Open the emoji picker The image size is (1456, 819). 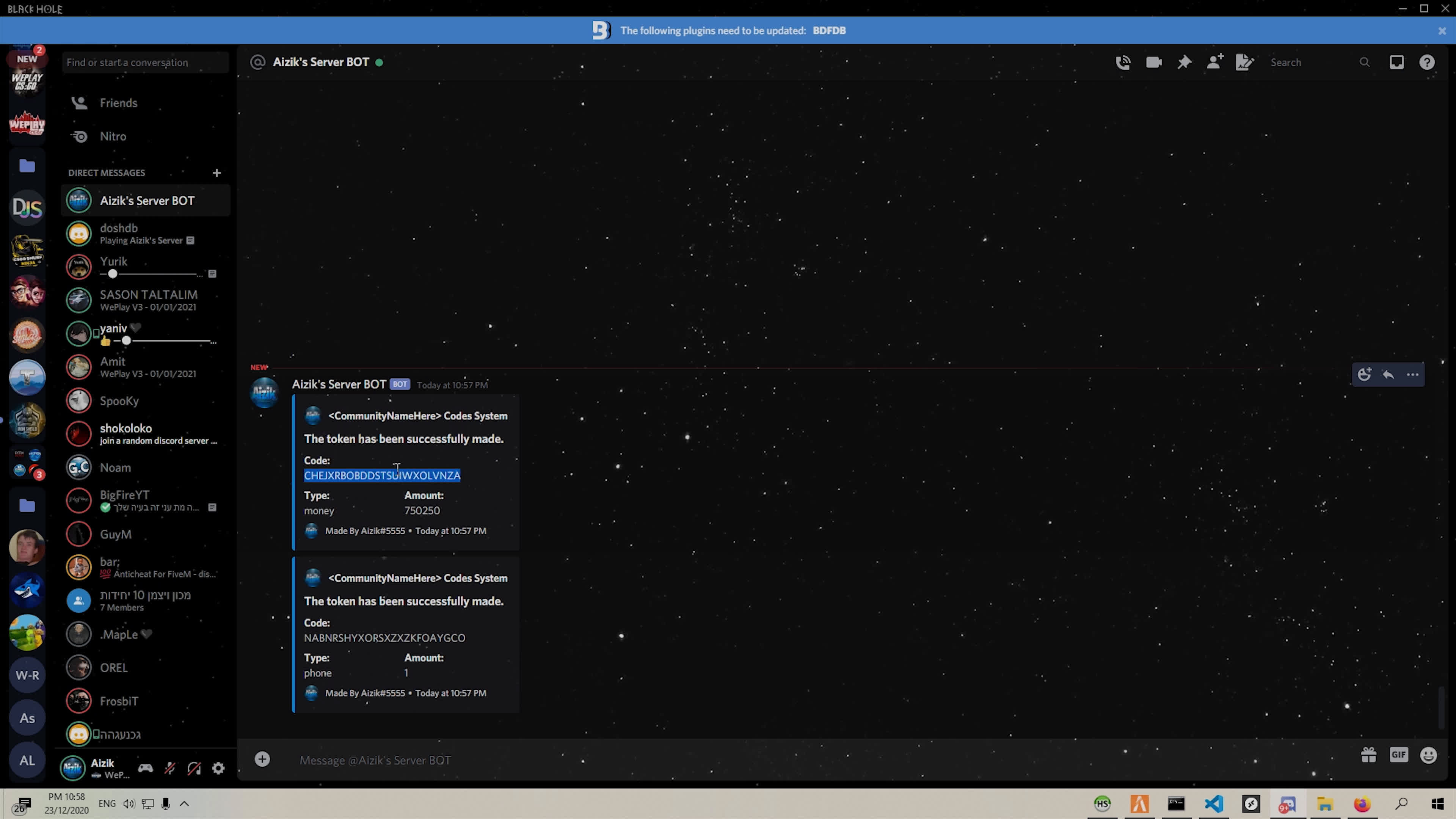pos(1428,755)
